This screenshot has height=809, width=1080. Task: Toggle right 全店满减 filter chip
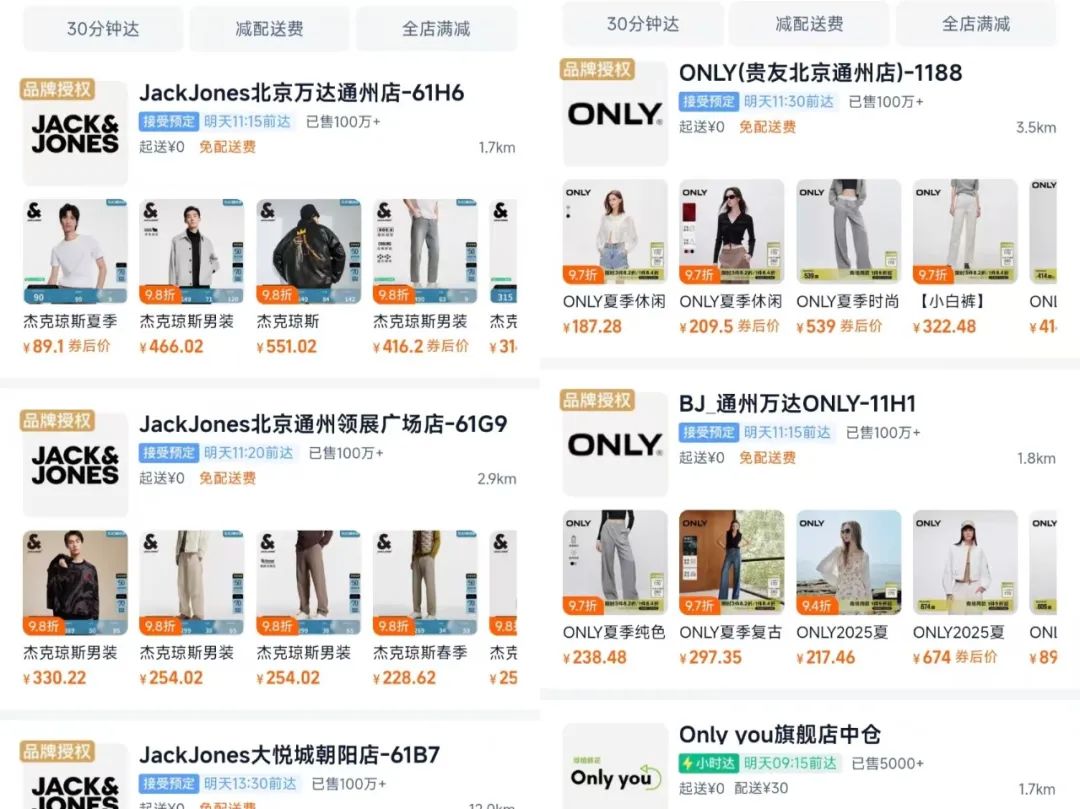[x=976, y=24]
